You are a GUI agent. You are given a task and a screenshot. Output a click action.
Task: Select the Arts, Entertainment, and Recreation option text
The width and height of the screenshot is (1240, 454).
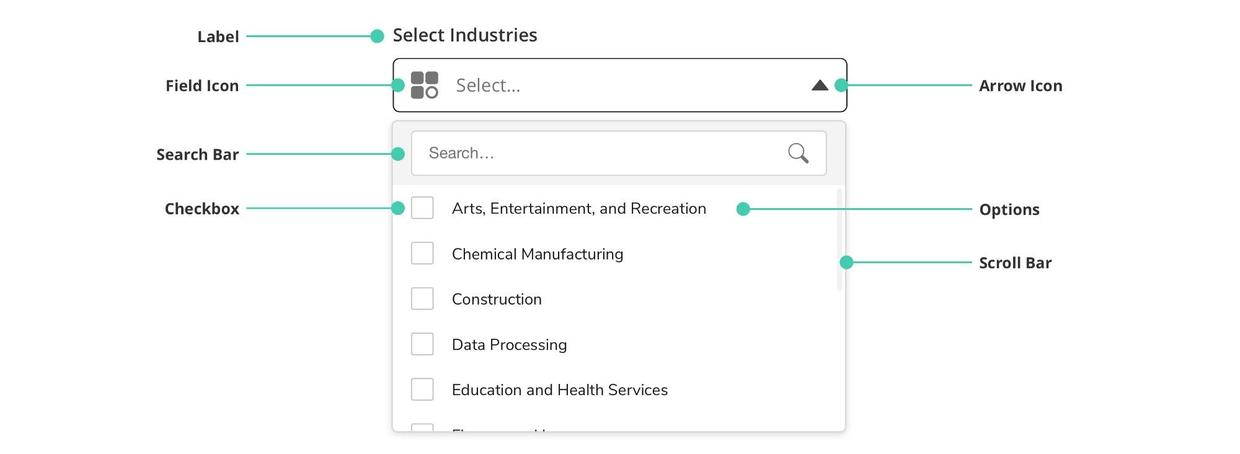coord(579,209)
